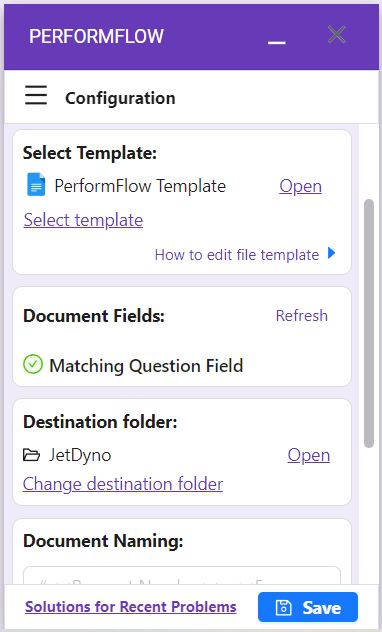
Task: Close the PerformFlow sidebar with the X
Action: [336, 34]
